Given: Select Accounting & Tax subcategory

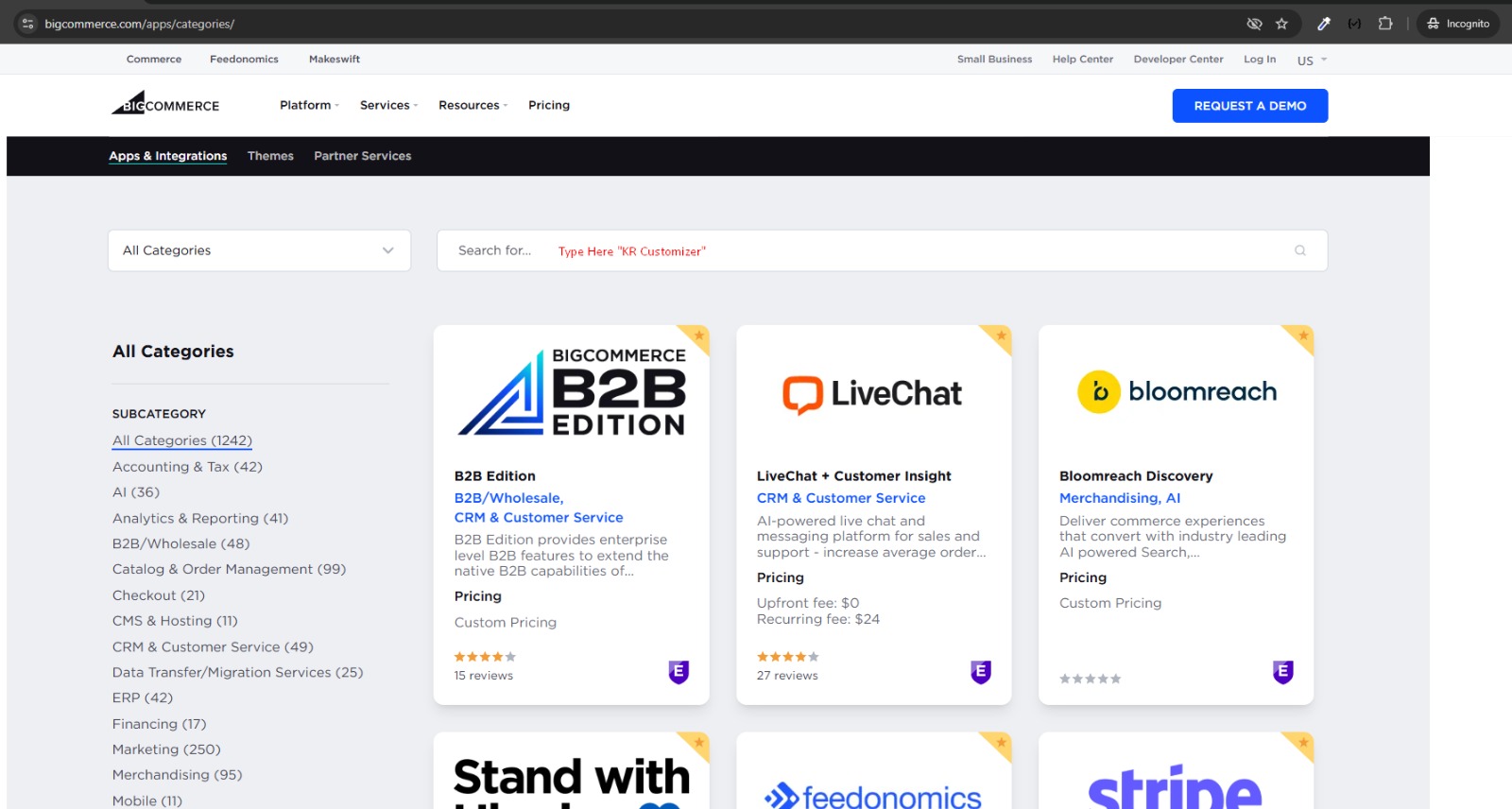Looking at the screenshot, I should (x=187, y=467).
